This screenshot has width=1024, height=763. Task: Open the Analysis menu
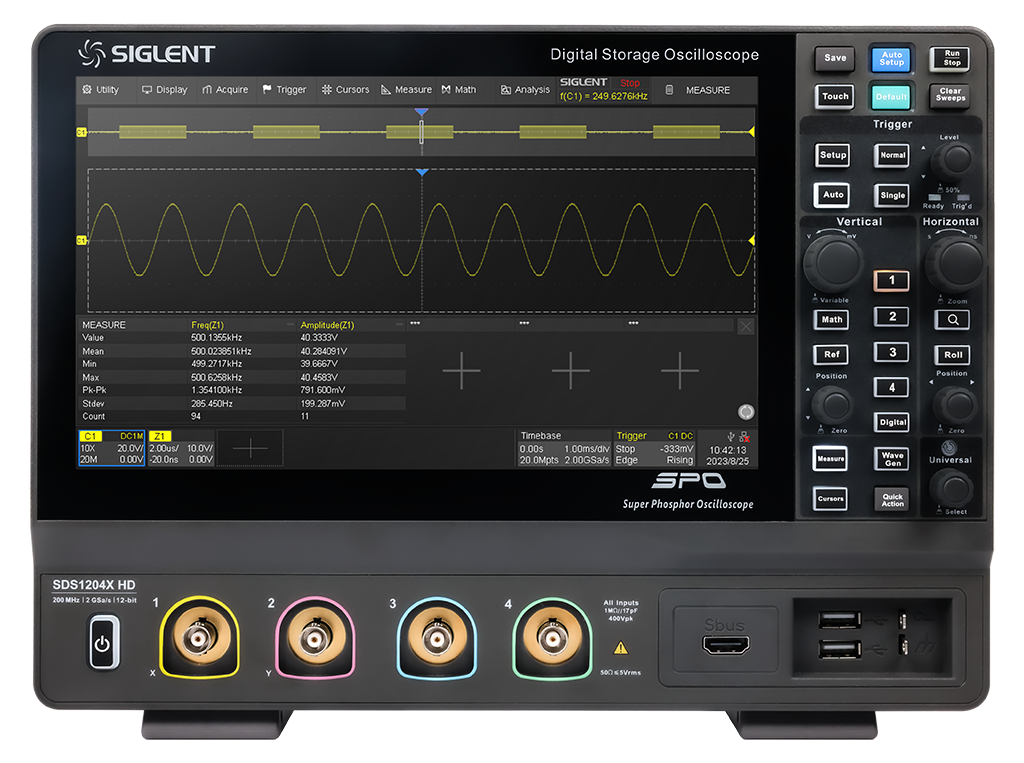point(525,89)
